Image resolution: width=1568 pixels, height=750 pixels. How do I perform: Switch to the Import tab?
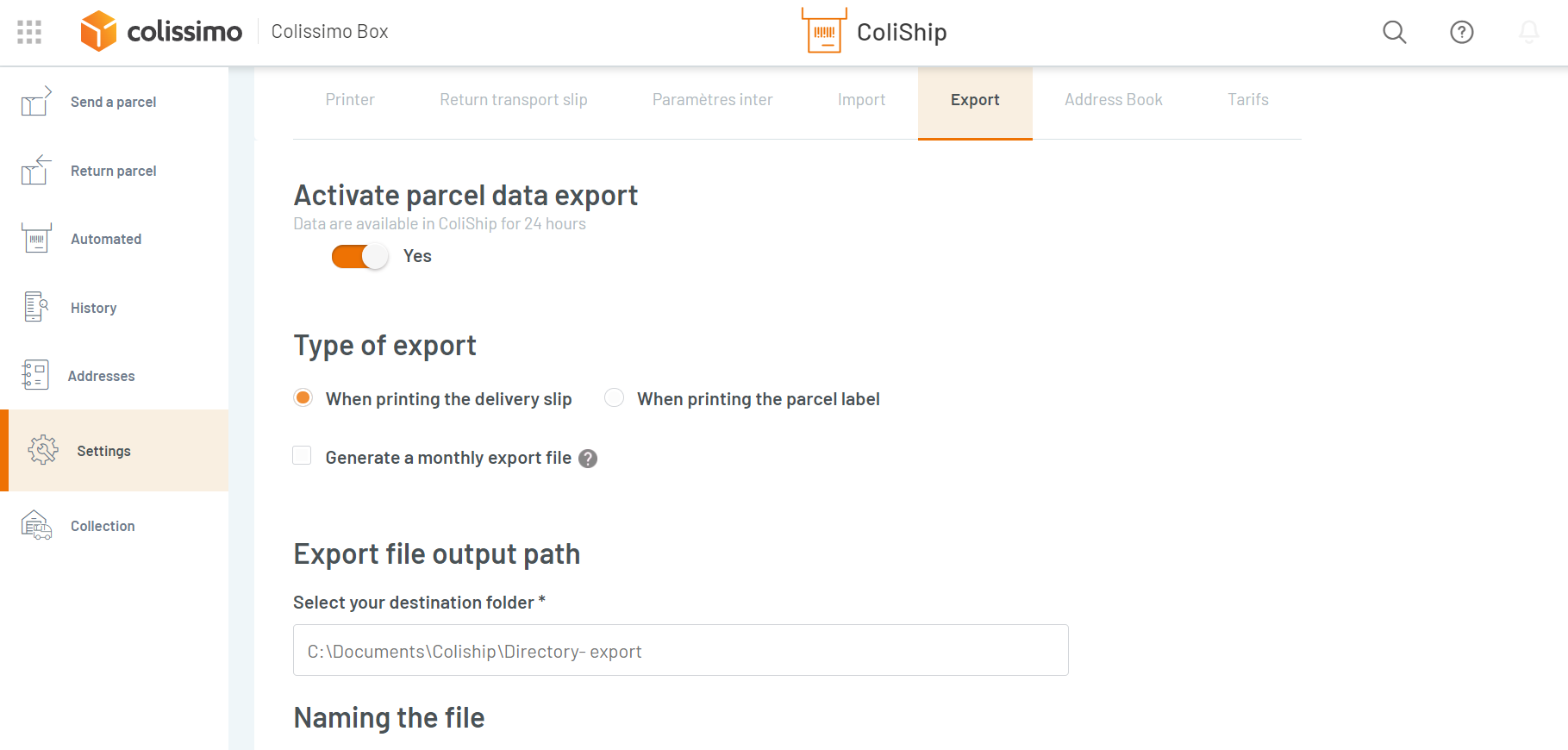pos(861,100)
